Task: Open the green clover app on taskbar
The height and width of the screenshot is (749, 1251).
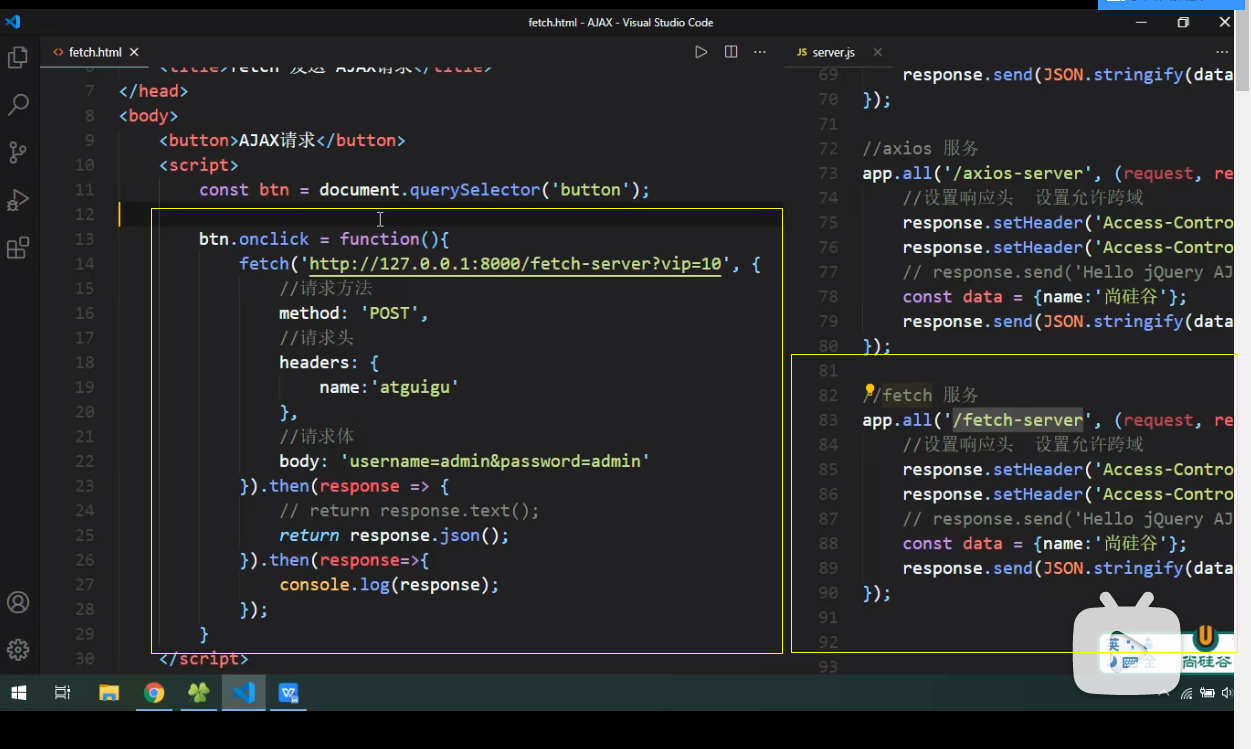Action: point(199,692)
